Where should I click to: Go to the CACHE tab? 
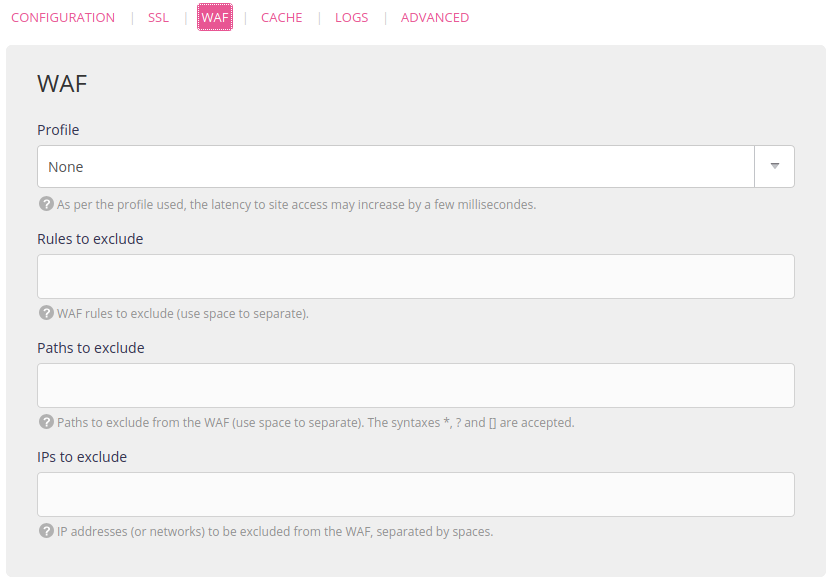[281, 18]
